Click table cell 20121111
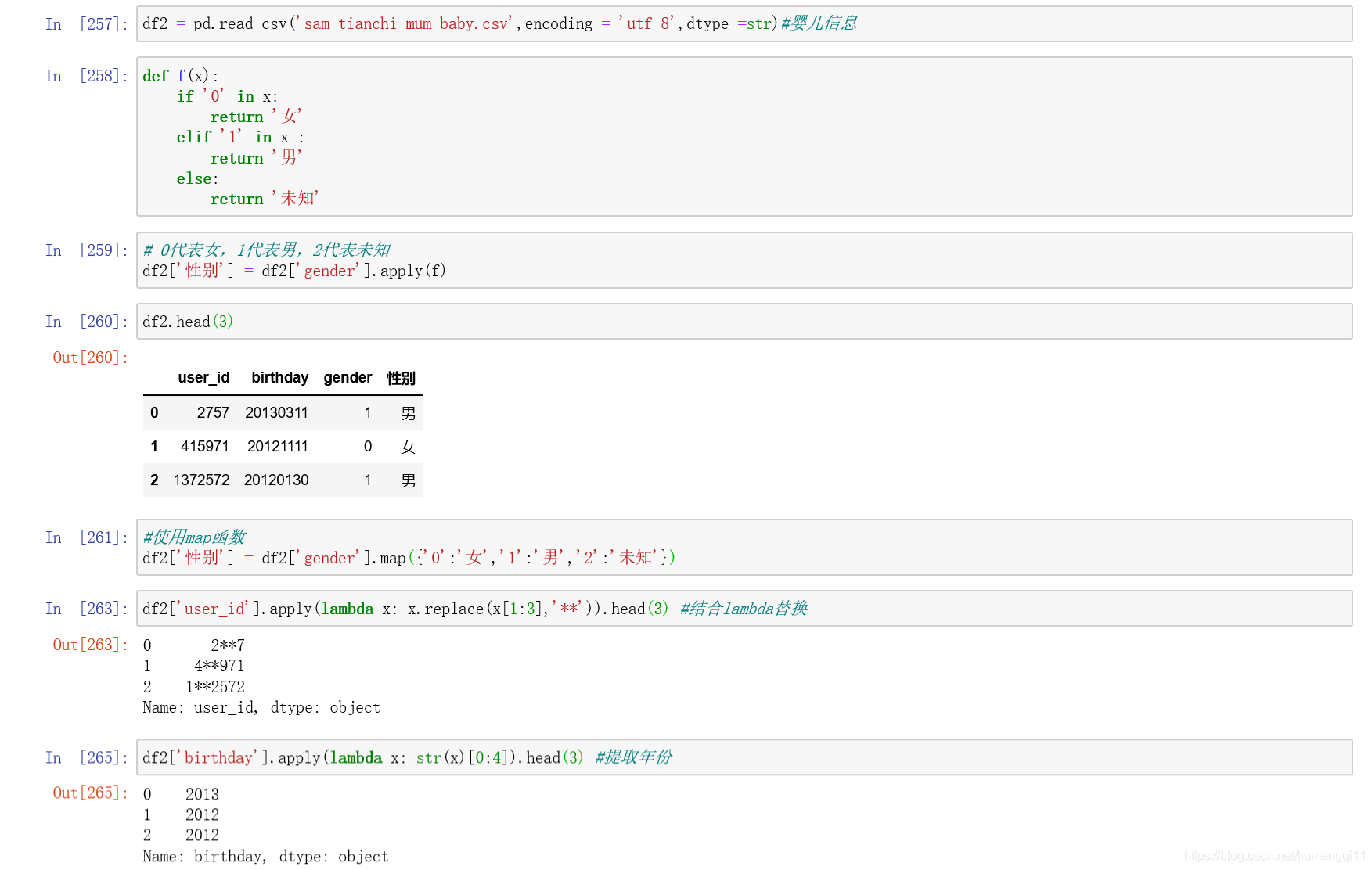 278,446
